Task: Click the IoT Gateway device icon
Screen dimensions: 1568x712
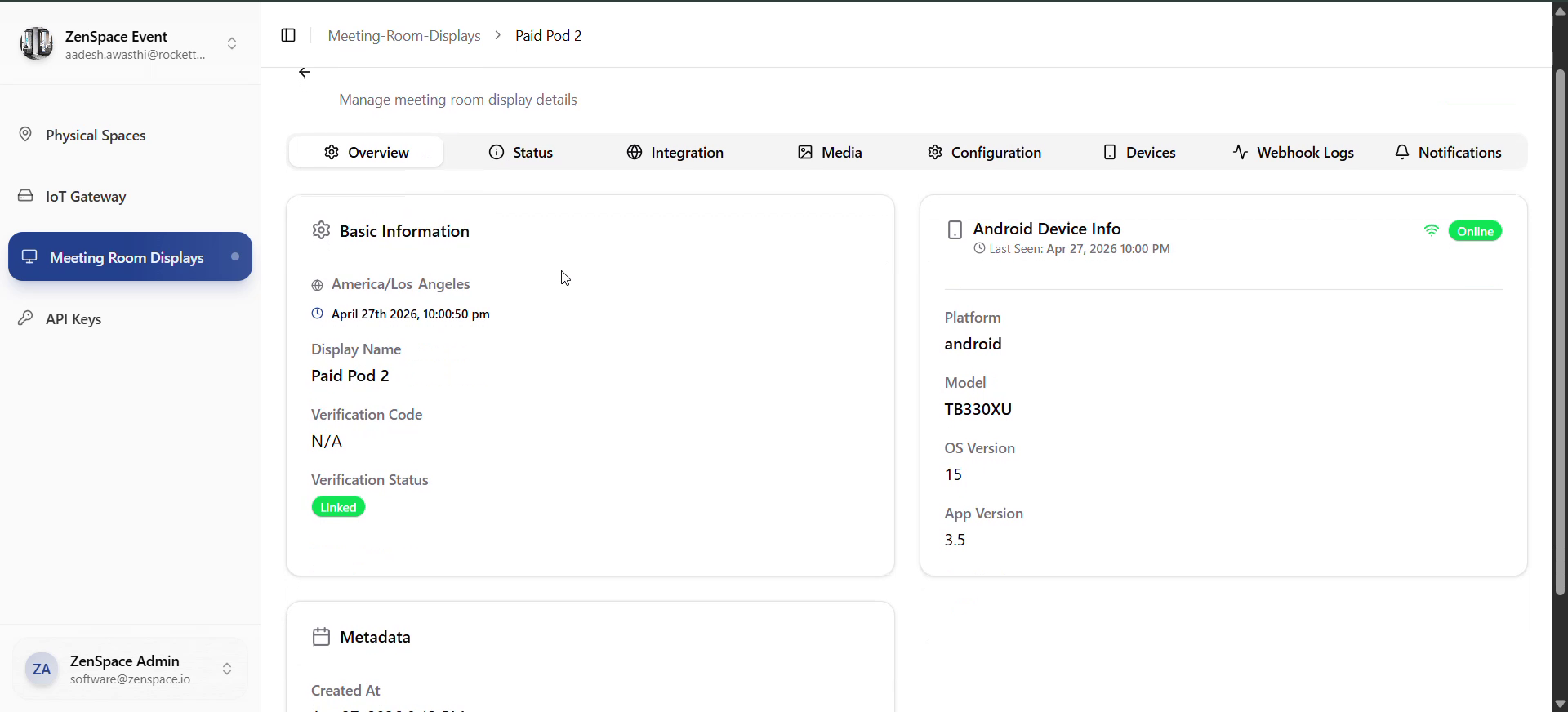Action: point(25,196)
